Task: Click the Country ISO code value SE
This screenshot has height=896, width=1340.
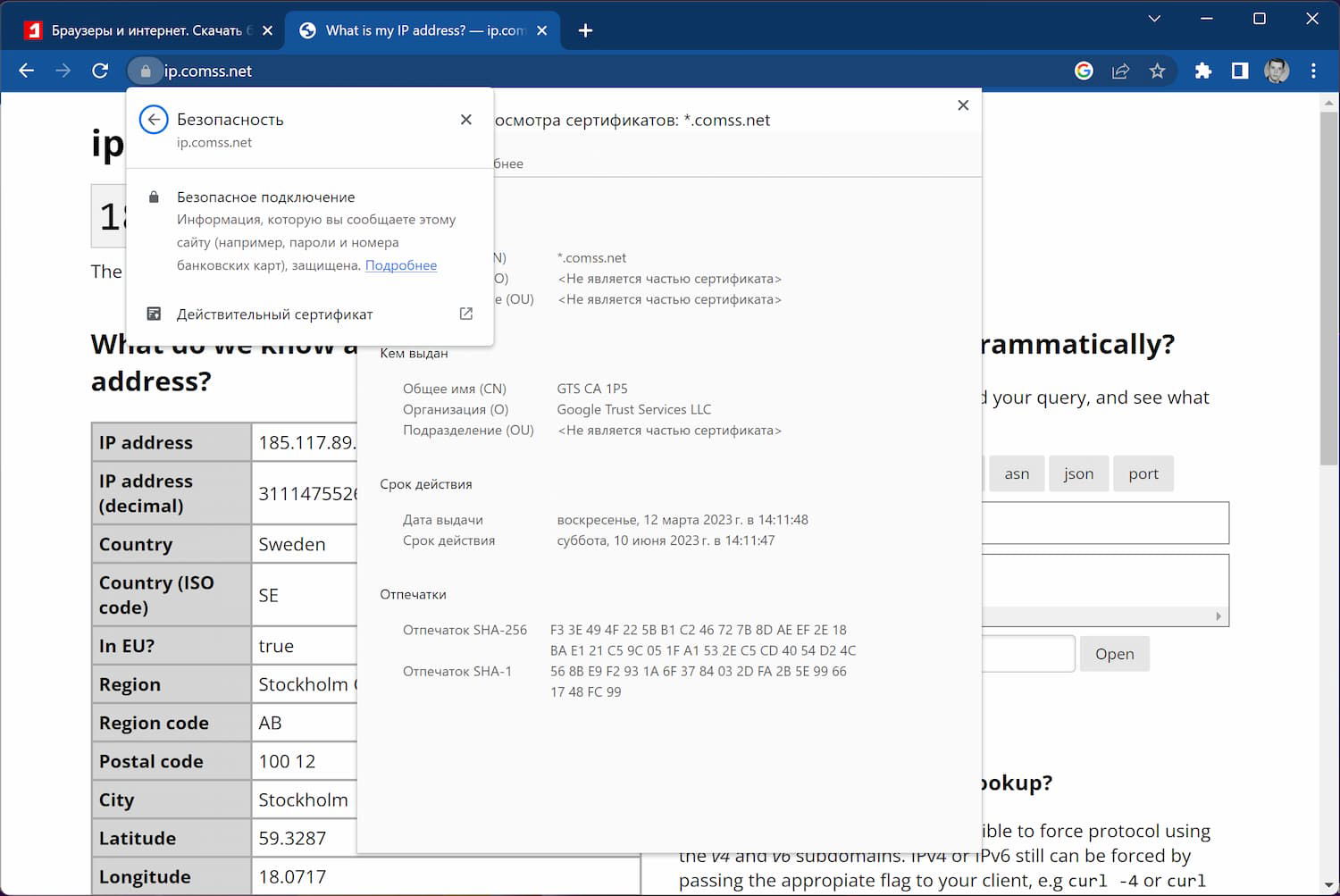Action: (x=268, y=595)
